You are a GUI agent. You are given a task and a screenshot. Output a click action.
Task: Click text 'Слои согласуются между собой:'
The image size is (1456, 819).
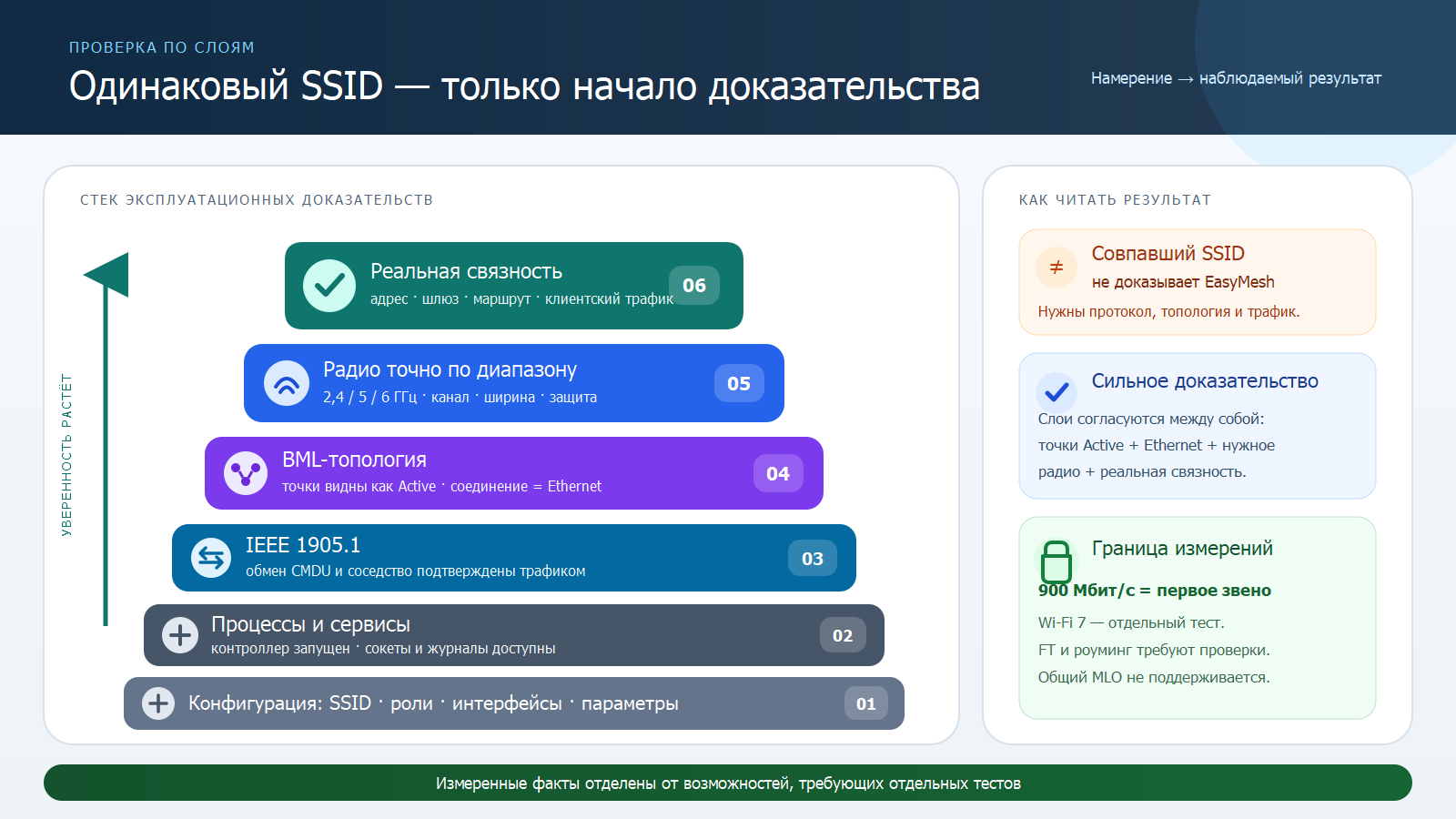[1151, 419]
